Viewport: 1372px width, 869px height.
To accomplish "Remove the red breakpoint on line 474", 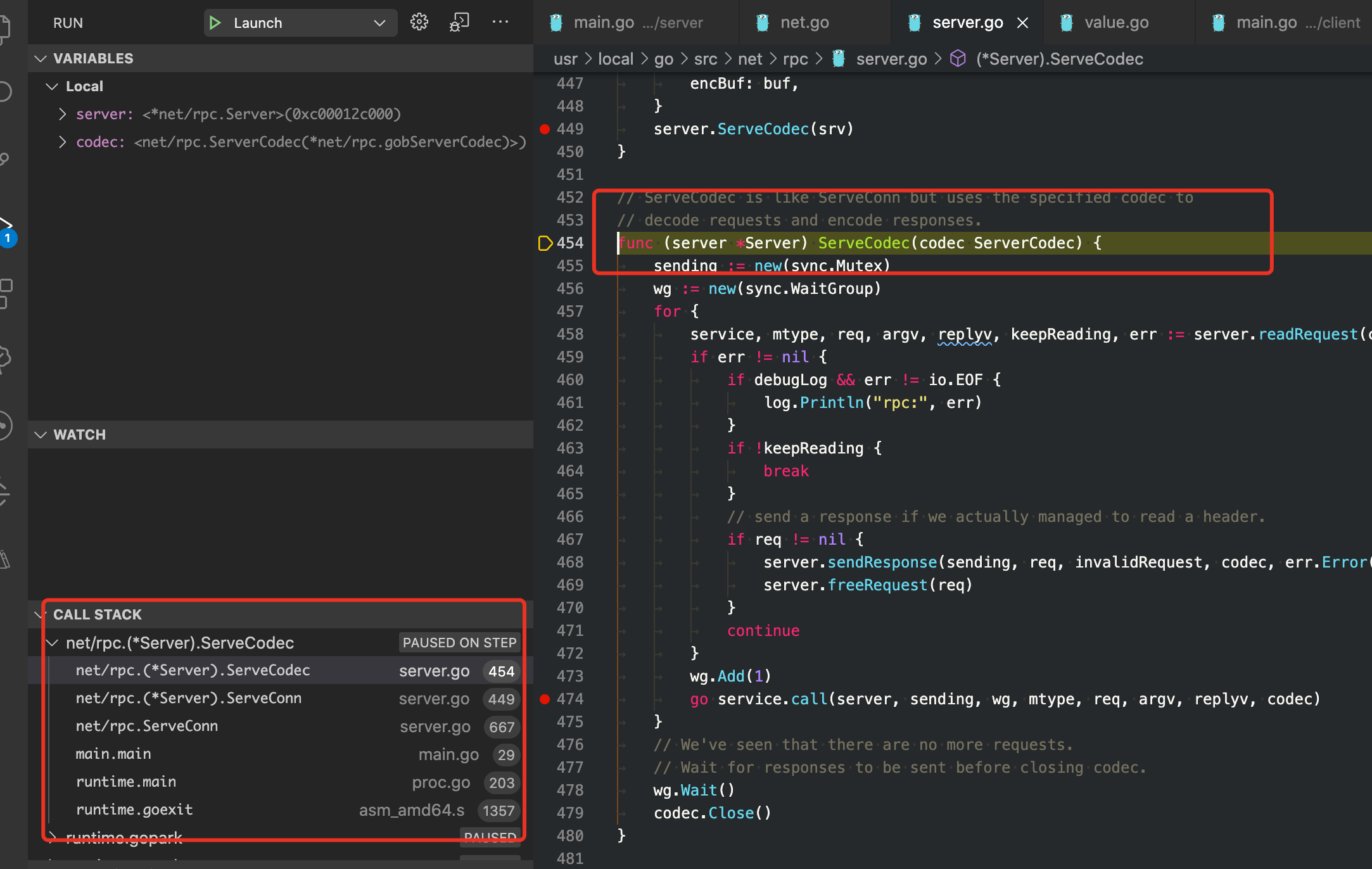I will tap(544, 699).
